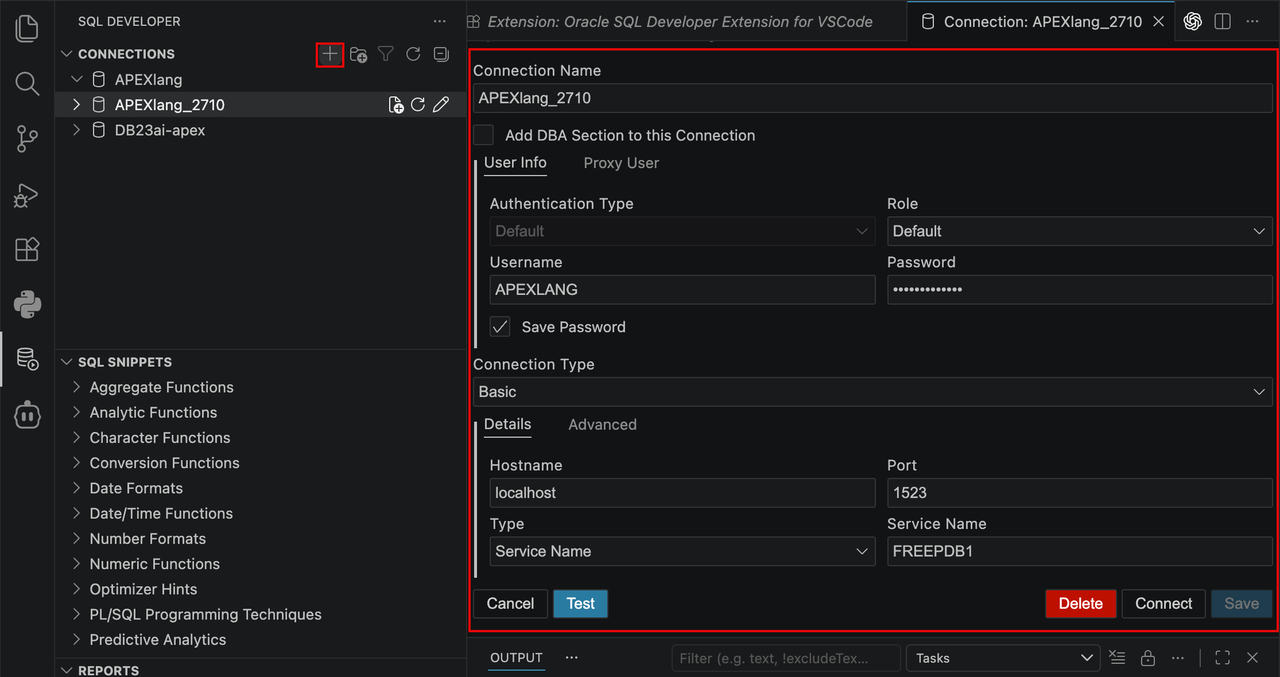Uncheck the Save Password checkbox
This screenshot has width=1280, height=677.
tap(500, 327)
